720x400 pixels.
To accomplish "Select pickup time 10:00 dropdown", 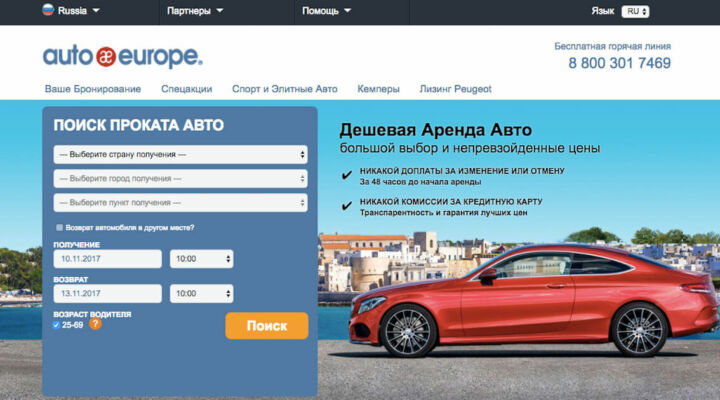I will (201, 259).
